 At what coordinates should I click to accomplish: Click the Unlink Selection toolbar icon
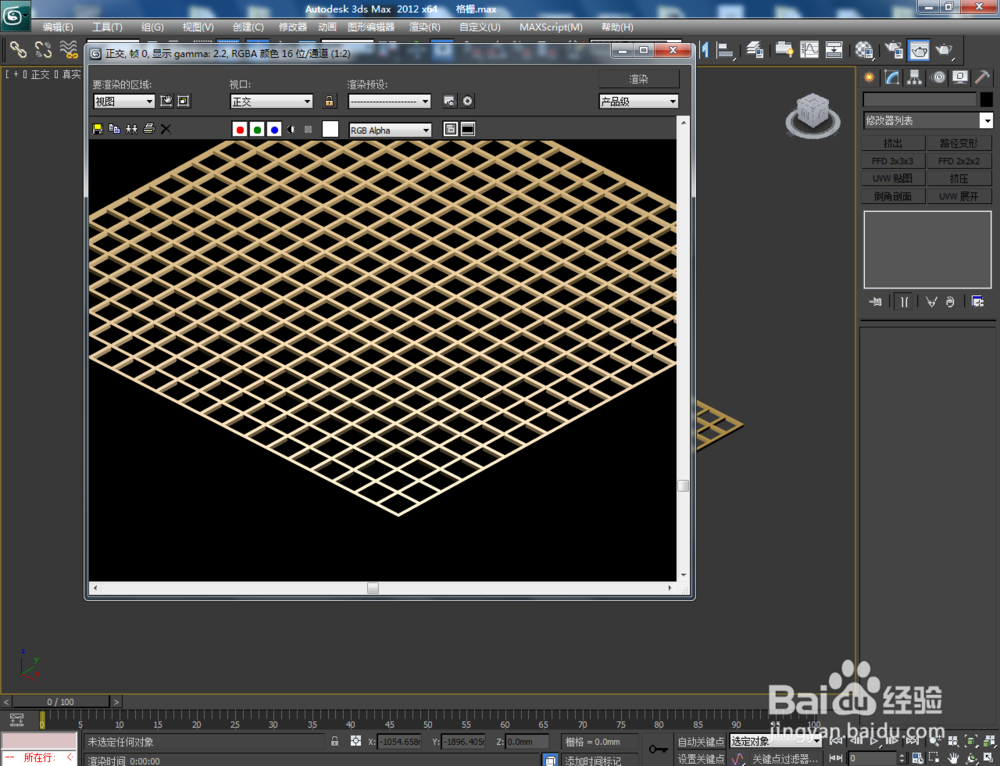point(43,50)
